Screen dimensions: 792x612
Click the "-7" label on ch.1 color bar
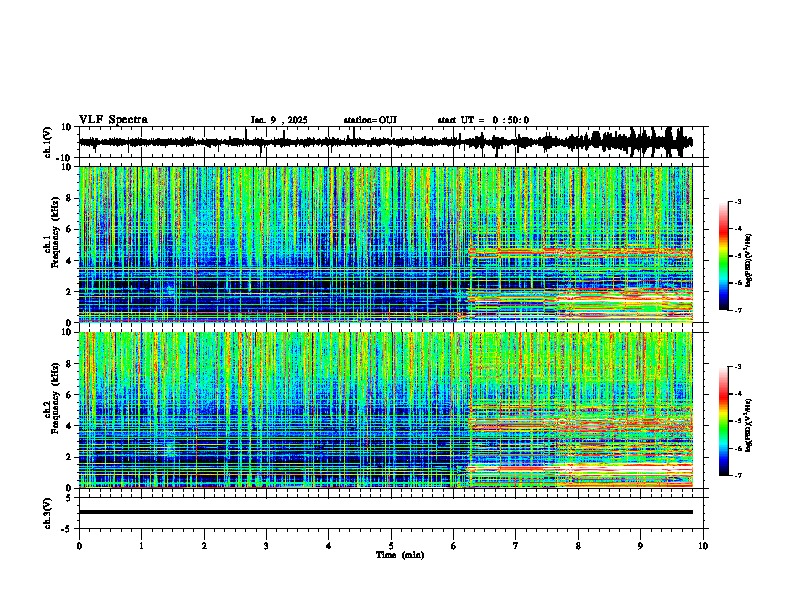tap(737, 310)
